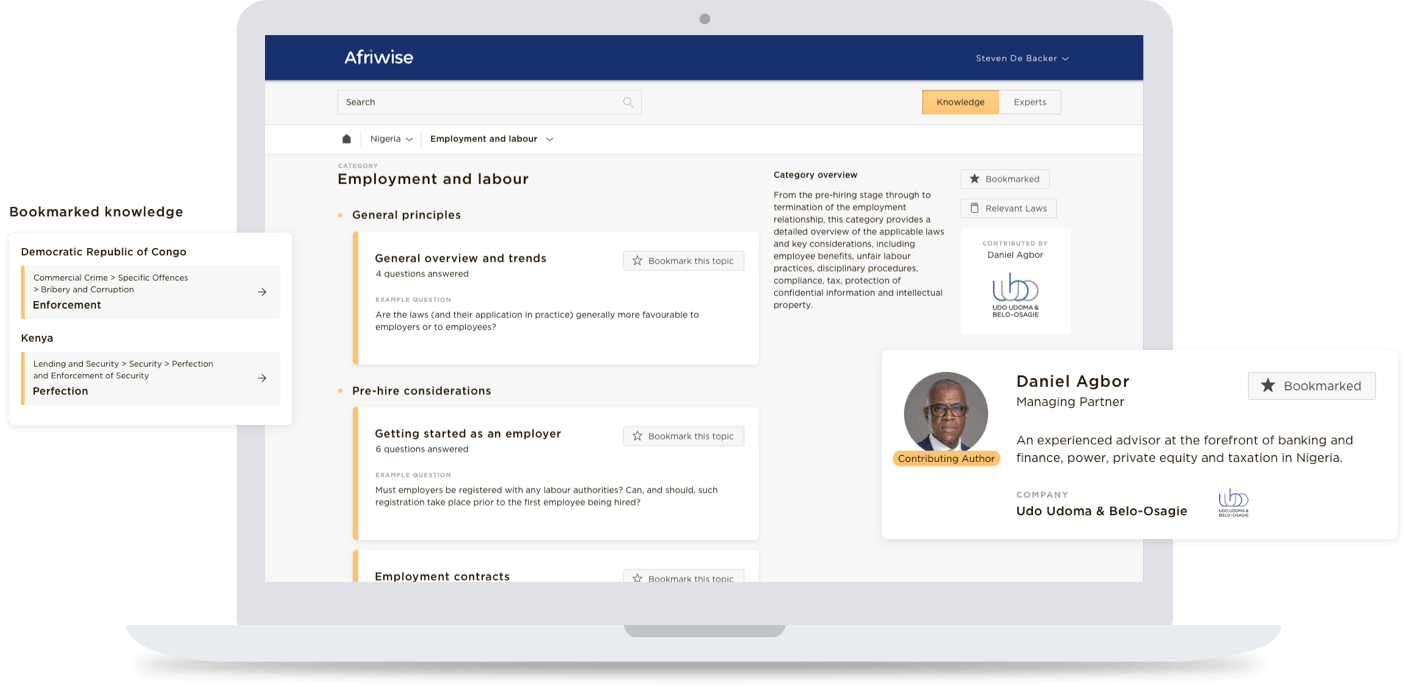Click the Afriwise logo

378,58
